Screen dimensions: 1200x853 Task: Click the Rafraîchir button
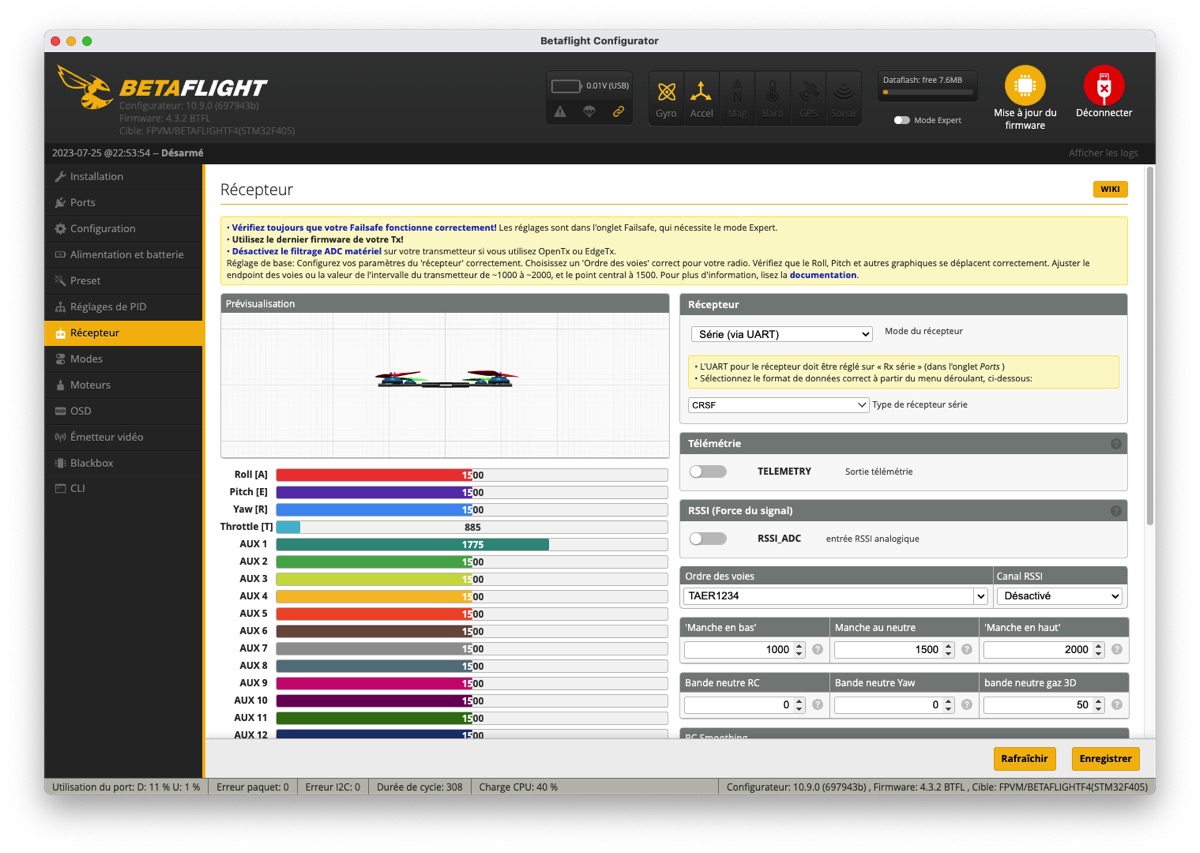click(1025, 759)
